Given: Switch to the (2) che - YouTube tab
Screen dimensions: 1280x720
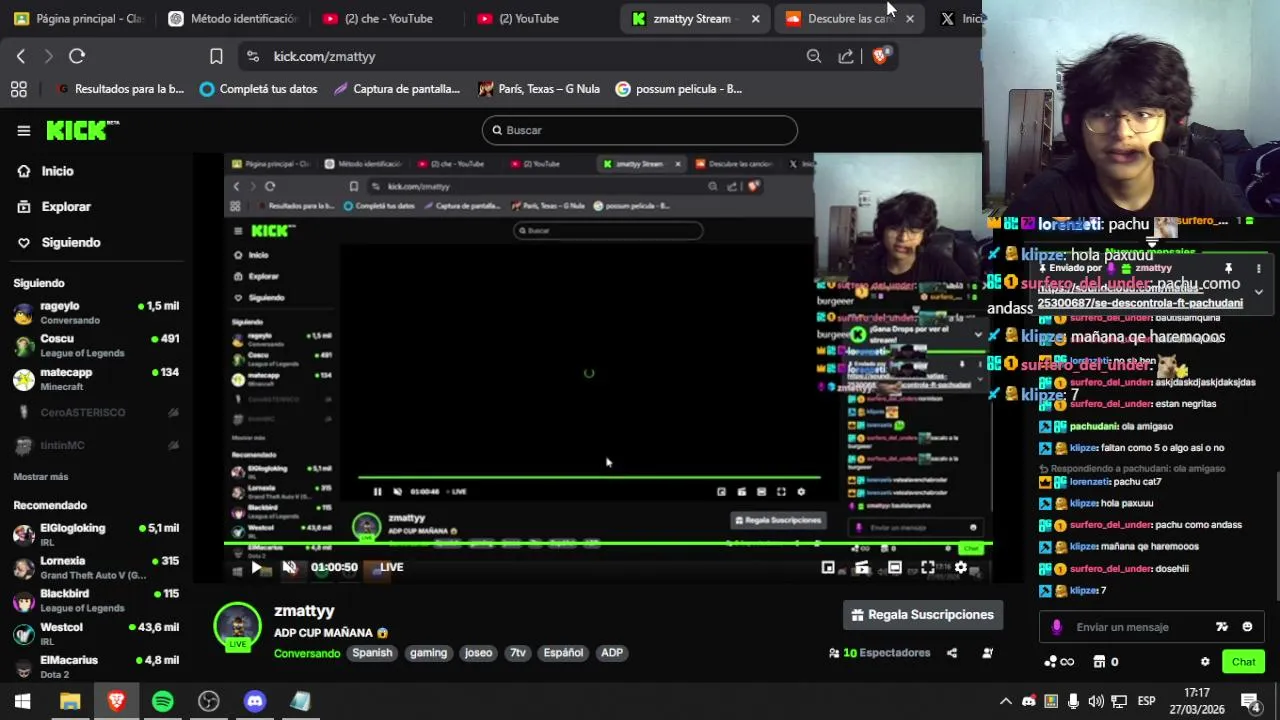Looking at the screenshot, I should [x=388, y=18].
